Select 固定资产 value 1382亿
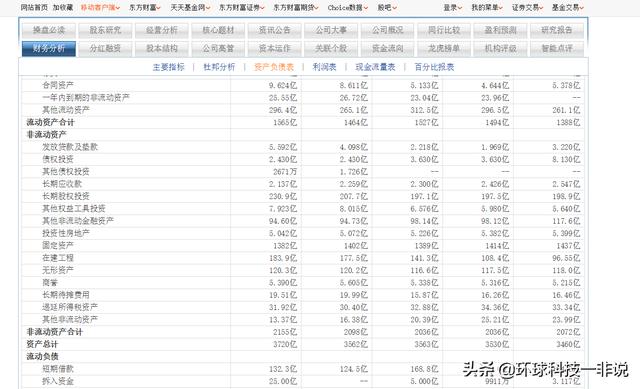Viewport: 640px width, 389px height. pyautogui.click(x=285, y=246)
